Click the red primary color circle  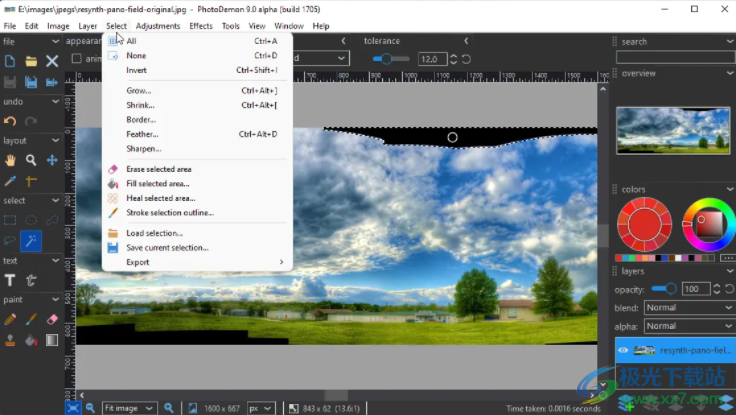(644, 224)
